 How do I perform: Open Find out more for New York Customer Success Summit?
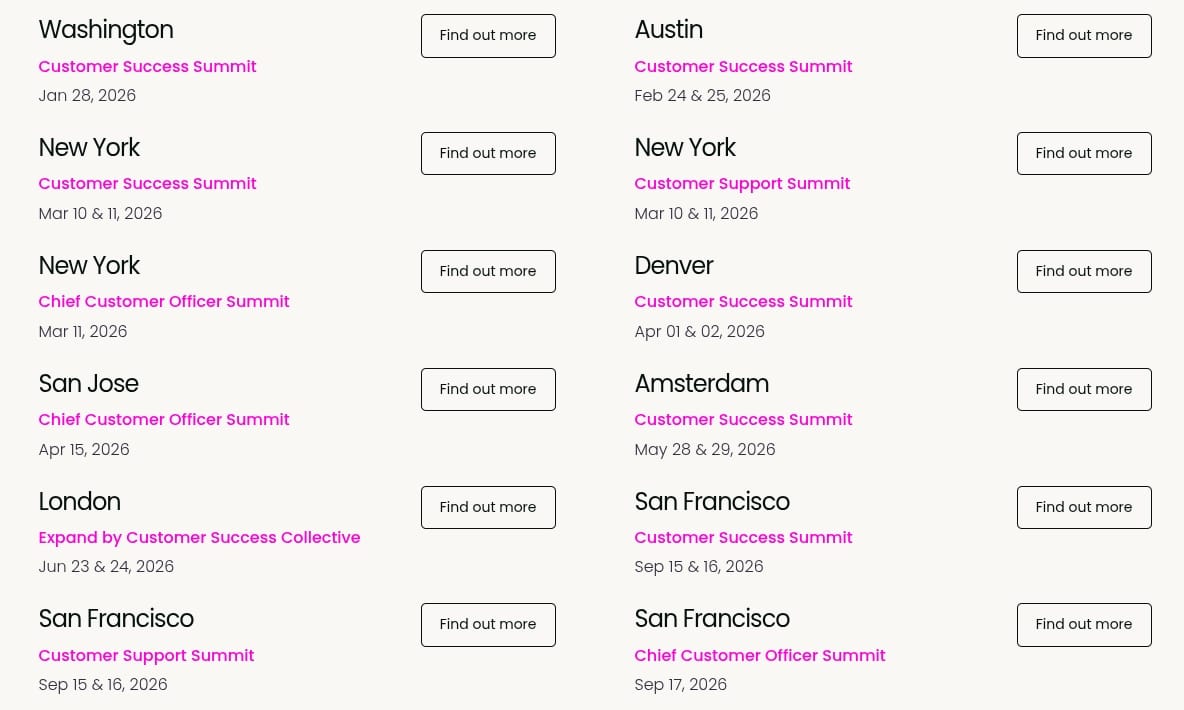(488, 154)
